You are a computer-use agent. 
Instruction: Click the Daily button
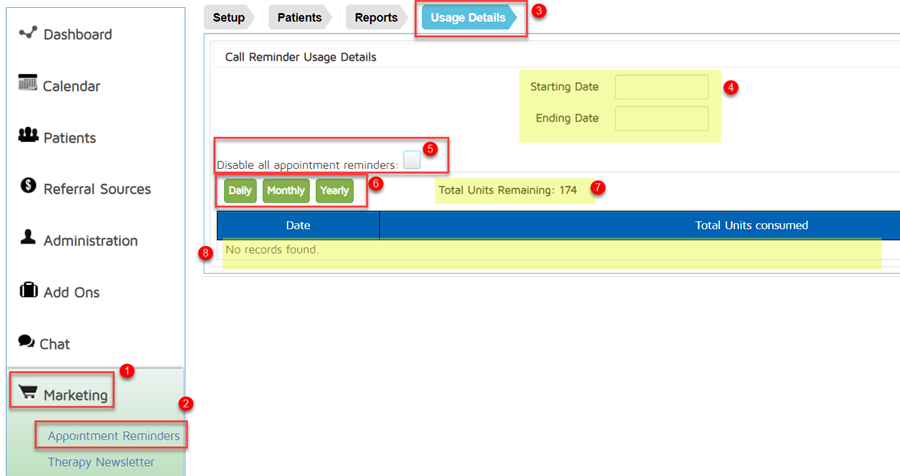point(240,190)
